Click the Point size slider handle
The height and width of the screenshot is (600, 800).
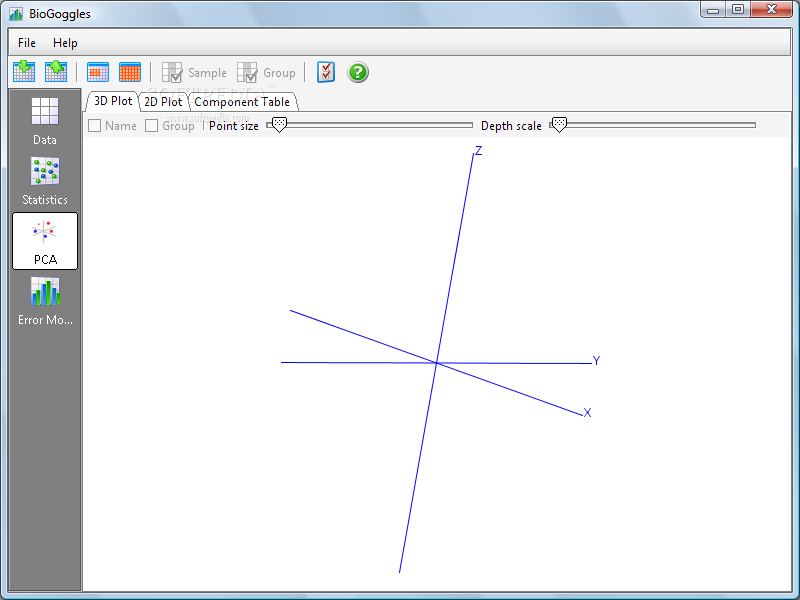click(x=279, y=124)
